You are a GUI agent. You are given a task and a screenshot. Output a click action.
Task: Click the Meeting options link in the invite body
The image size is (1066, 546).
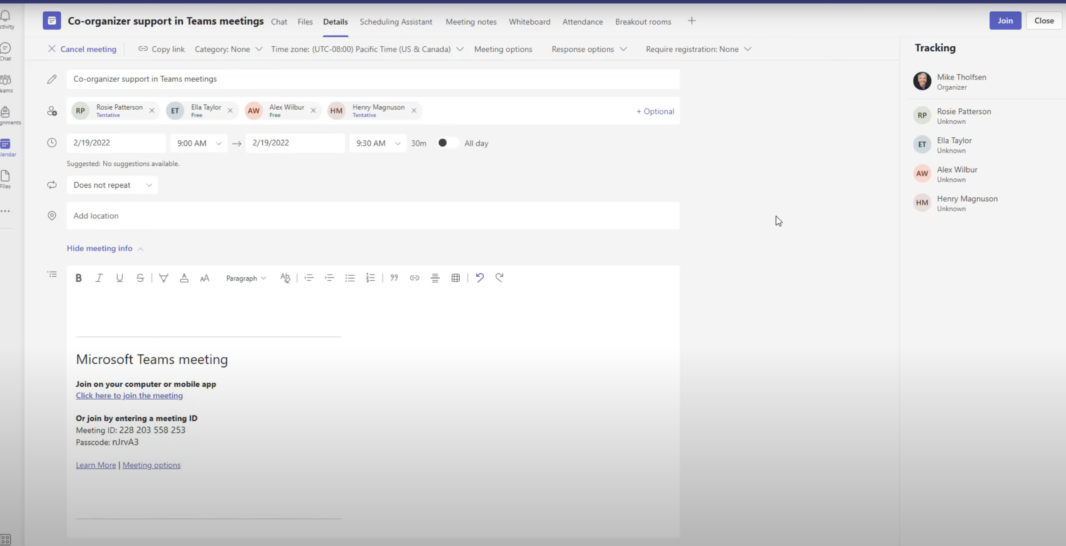[x=152, y=465]
